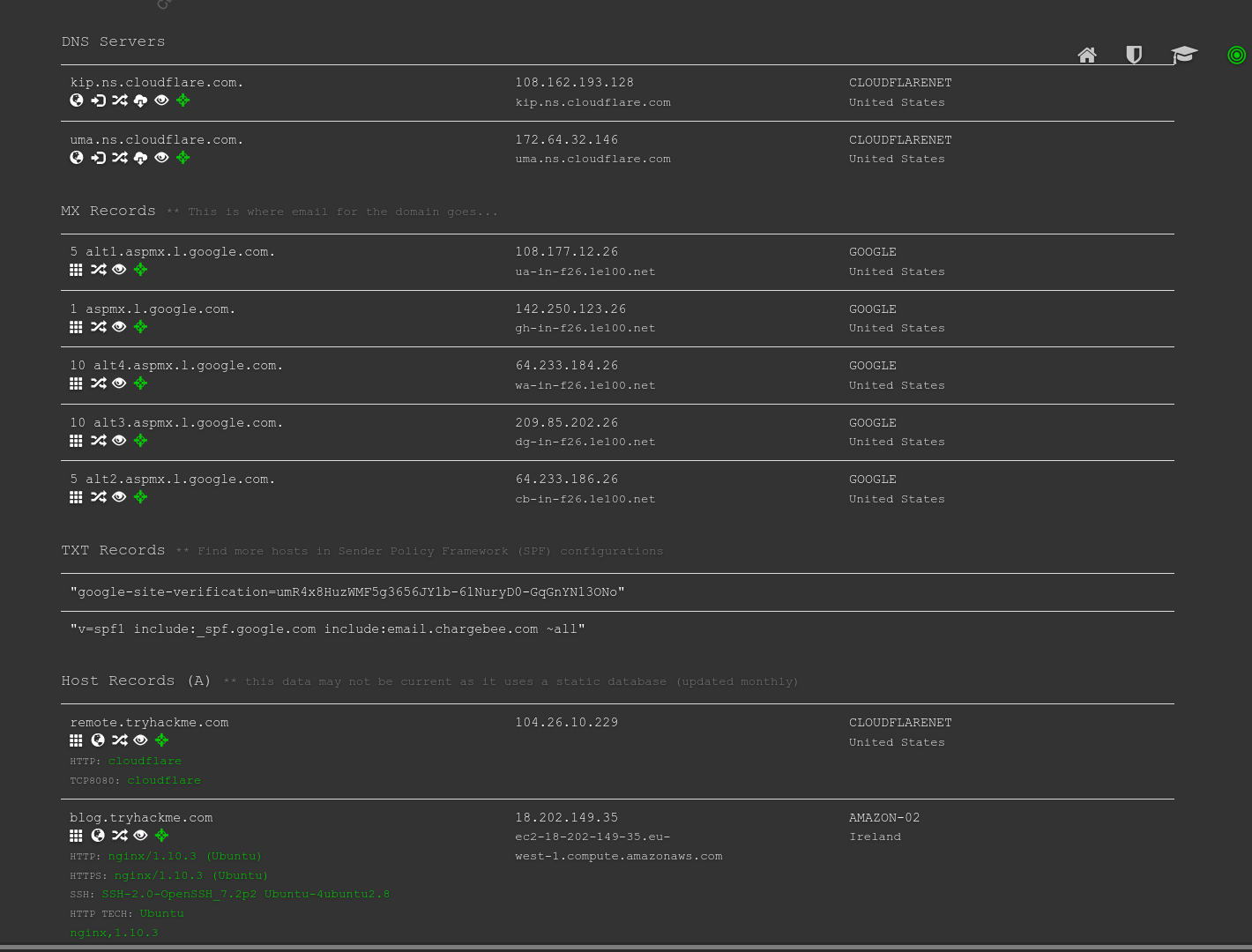Click the HTTPS nginx/1.10.3 (Ubuntu) link
The image size is (1252, 952).
pos(190,875)
